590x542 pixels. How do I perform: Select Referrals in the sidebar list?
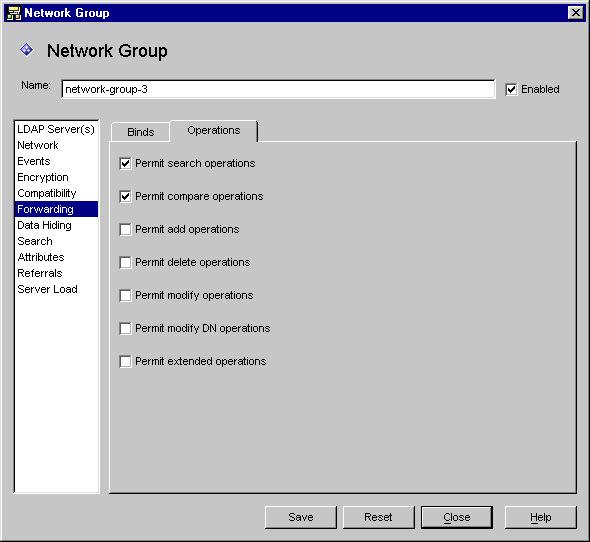coord(56,273)
